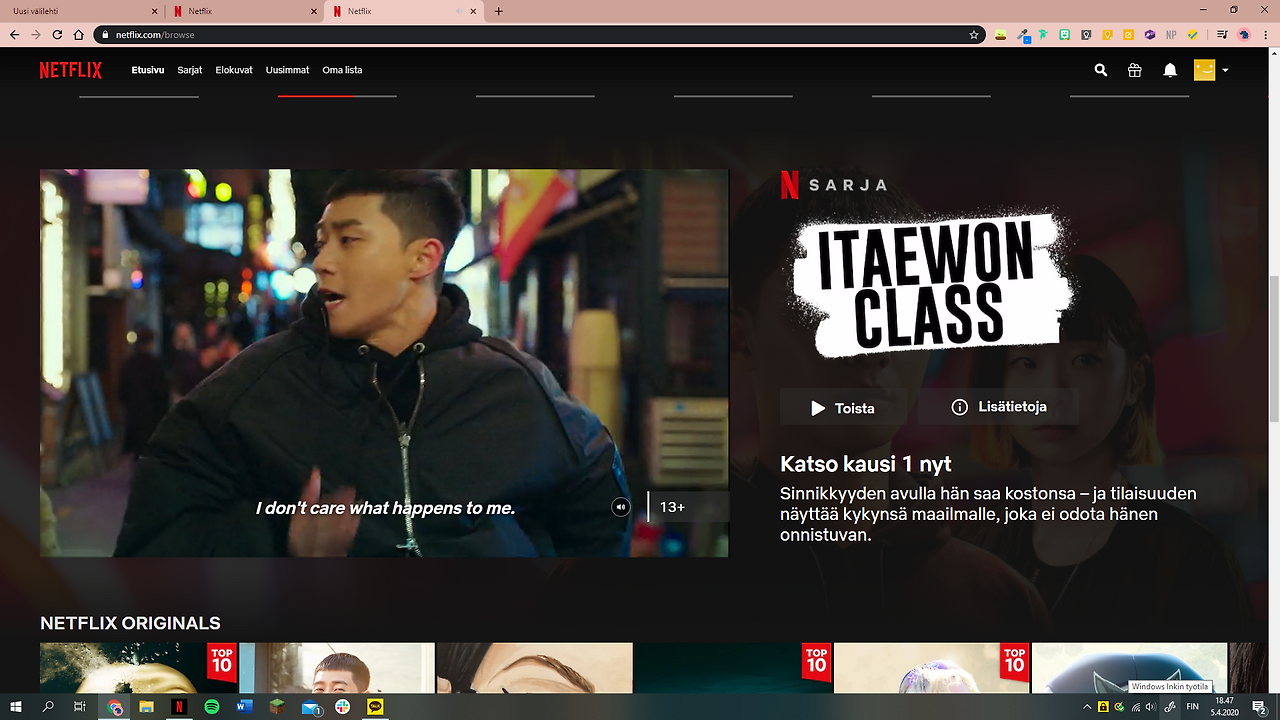Expand the profile menu caret
The image size is (1280, 720).
(x=1225, y=71)
